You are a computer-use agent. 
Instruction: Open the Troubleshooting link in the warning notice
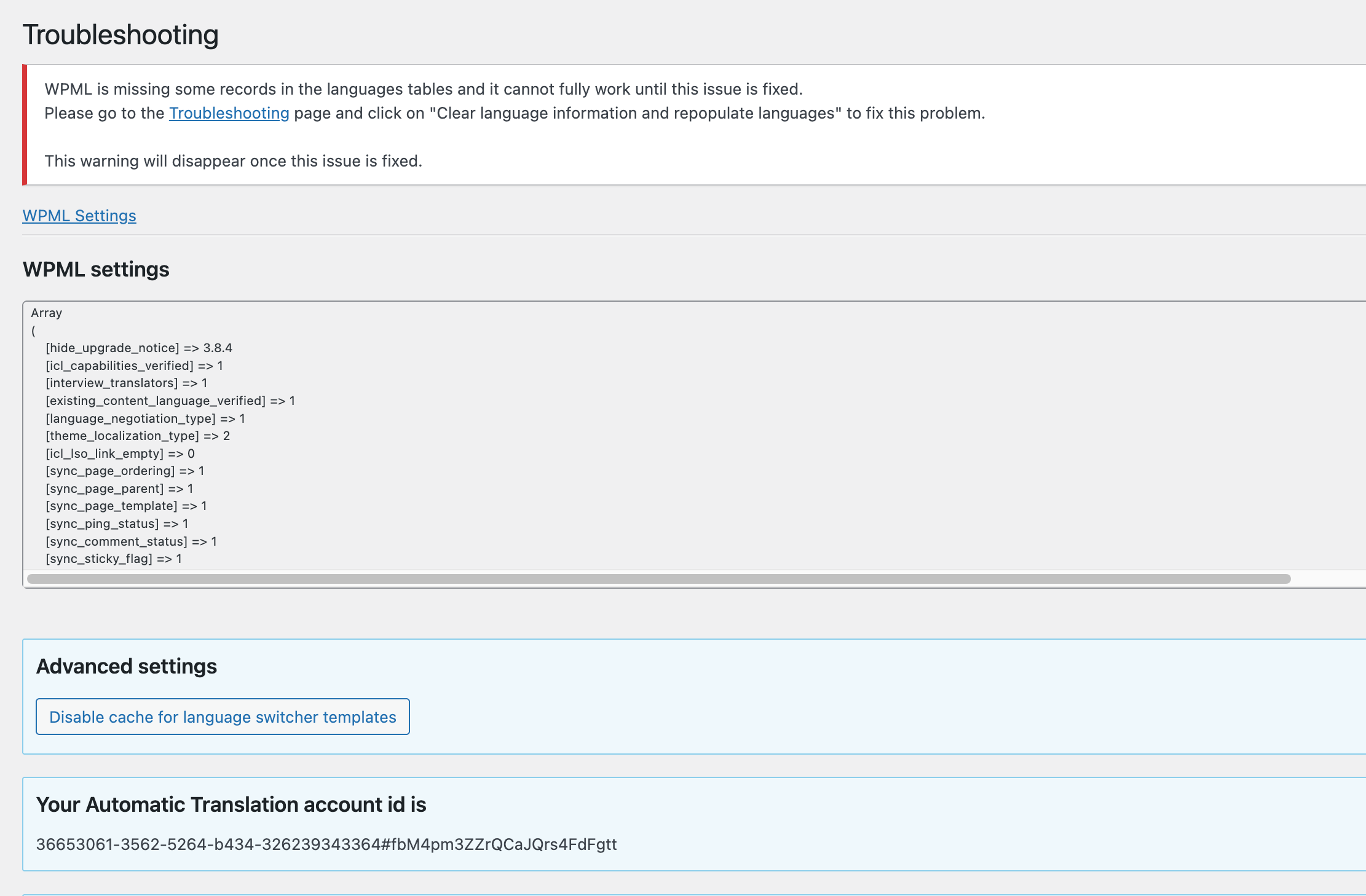[229, 113]
